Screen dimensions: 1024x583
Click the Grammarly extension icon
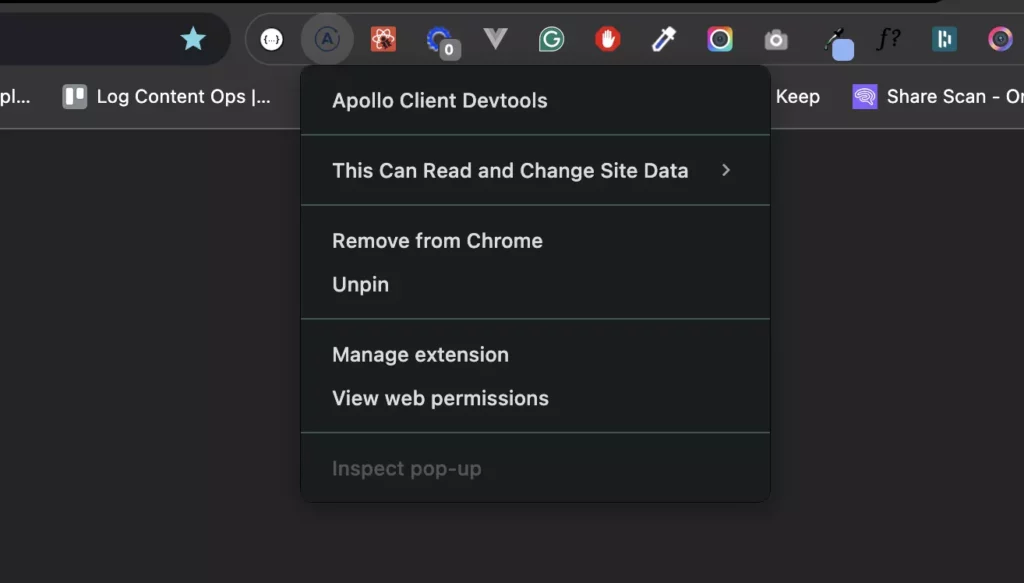pos(551,40)
